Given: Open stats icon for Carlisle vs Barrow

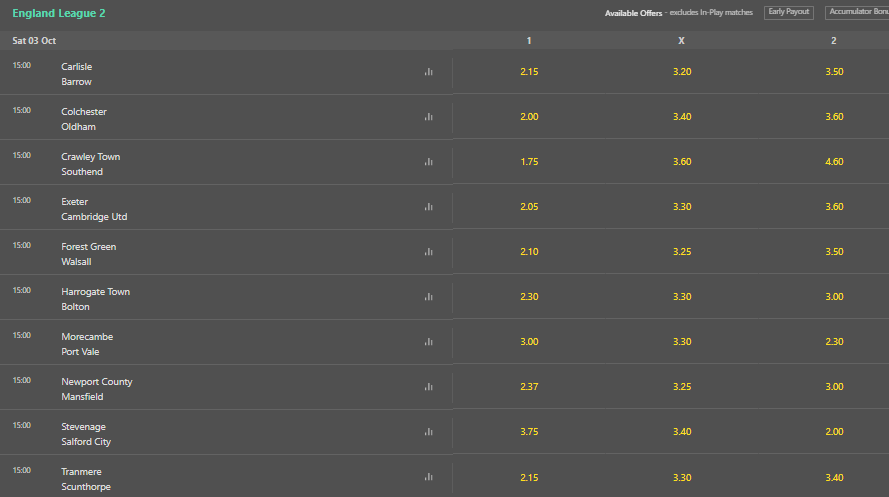Looking at the screenshot, I should click(429, 72).
